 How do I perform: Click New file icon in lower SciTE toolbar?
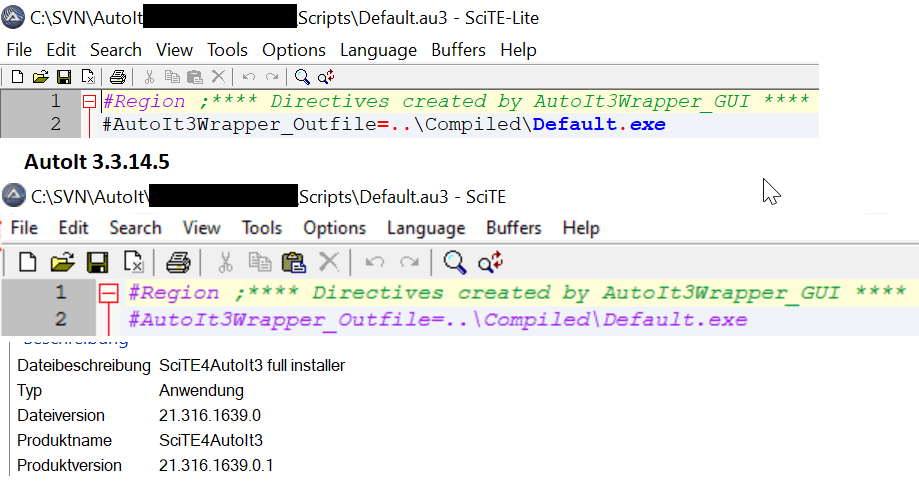tap(27, 262)
